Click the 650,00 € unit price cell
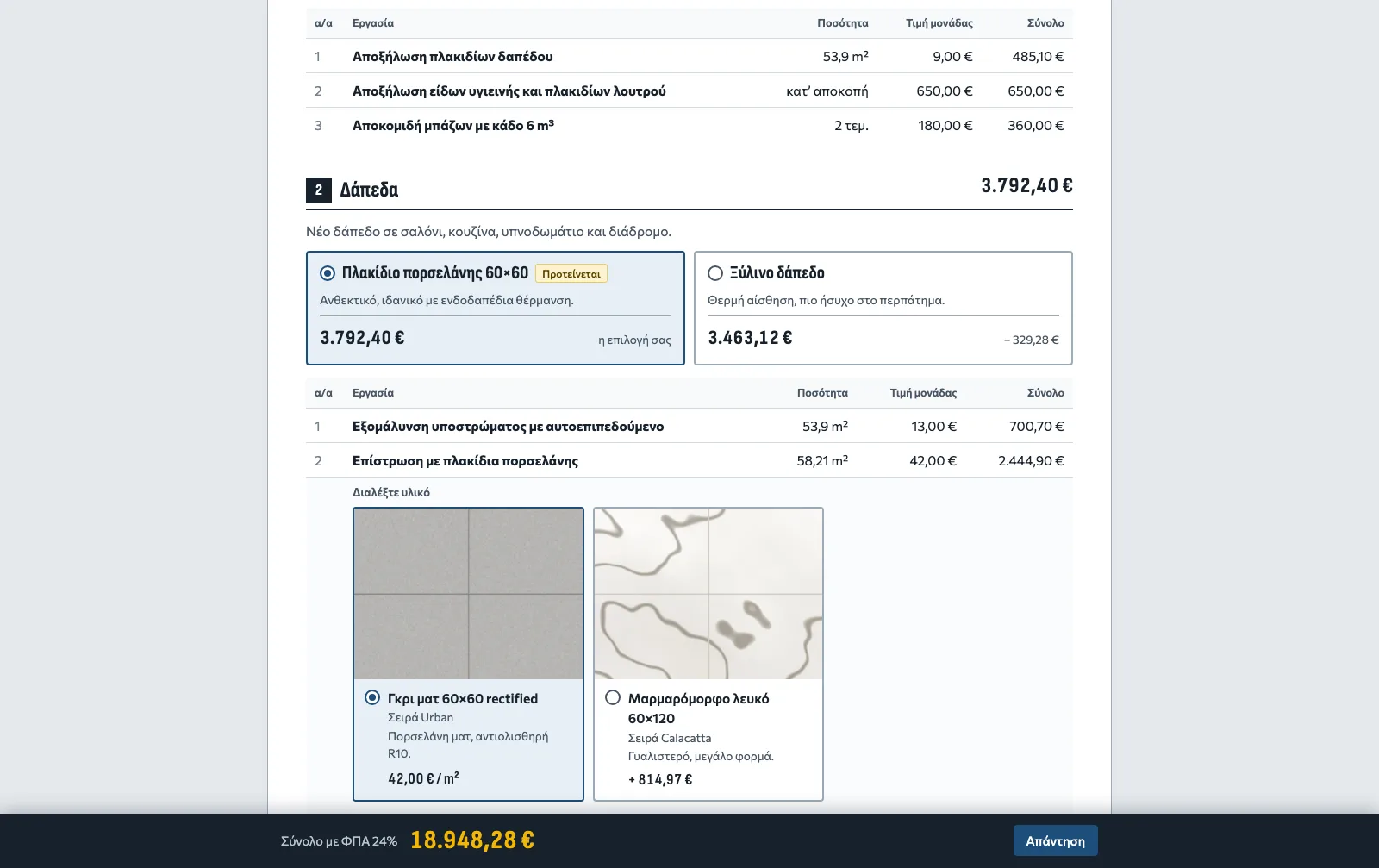The width and height of the screenshot is (1379, 868). click(944, 91)
